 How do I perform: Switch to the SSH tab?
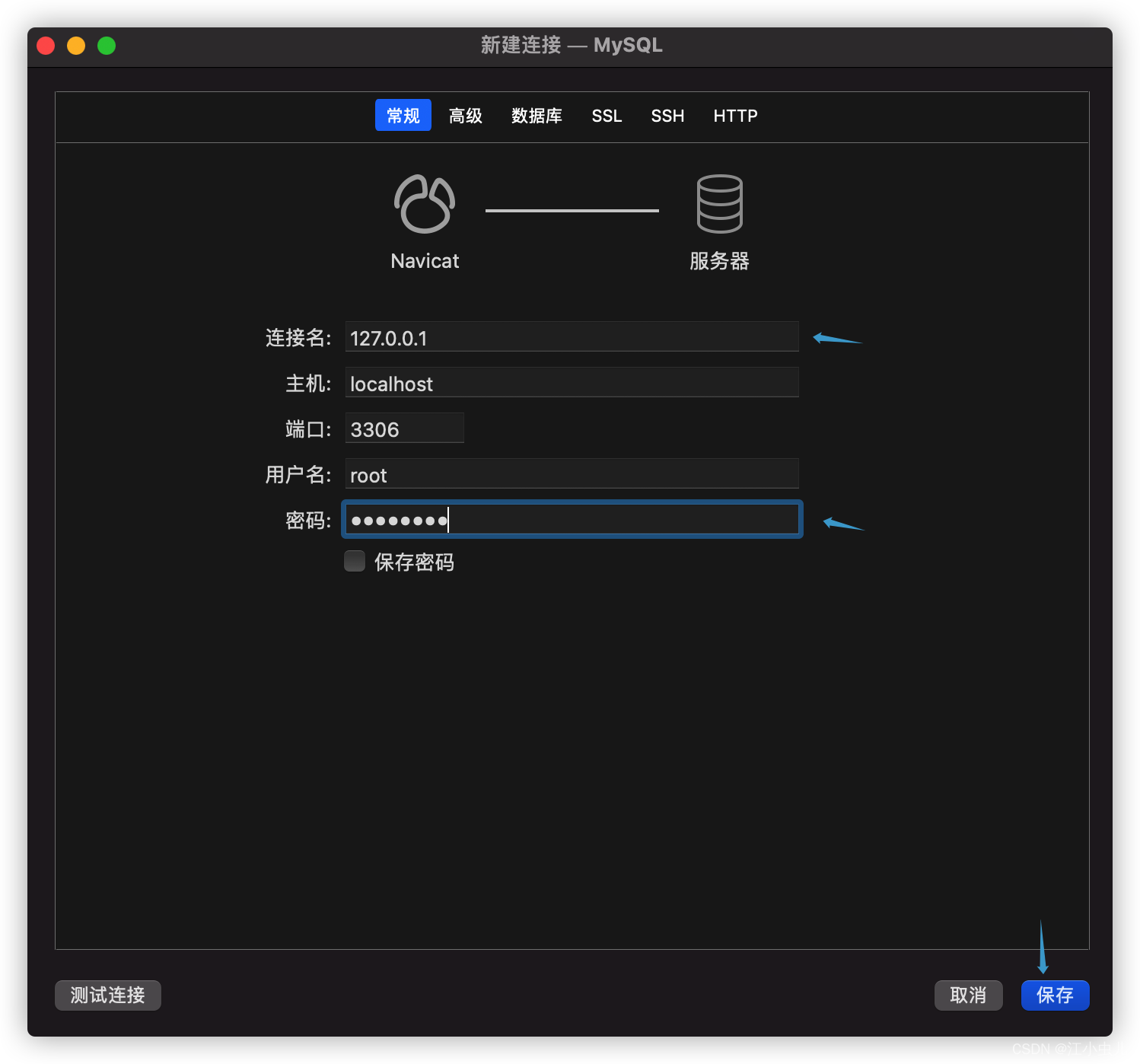click(x=667, y=115)
